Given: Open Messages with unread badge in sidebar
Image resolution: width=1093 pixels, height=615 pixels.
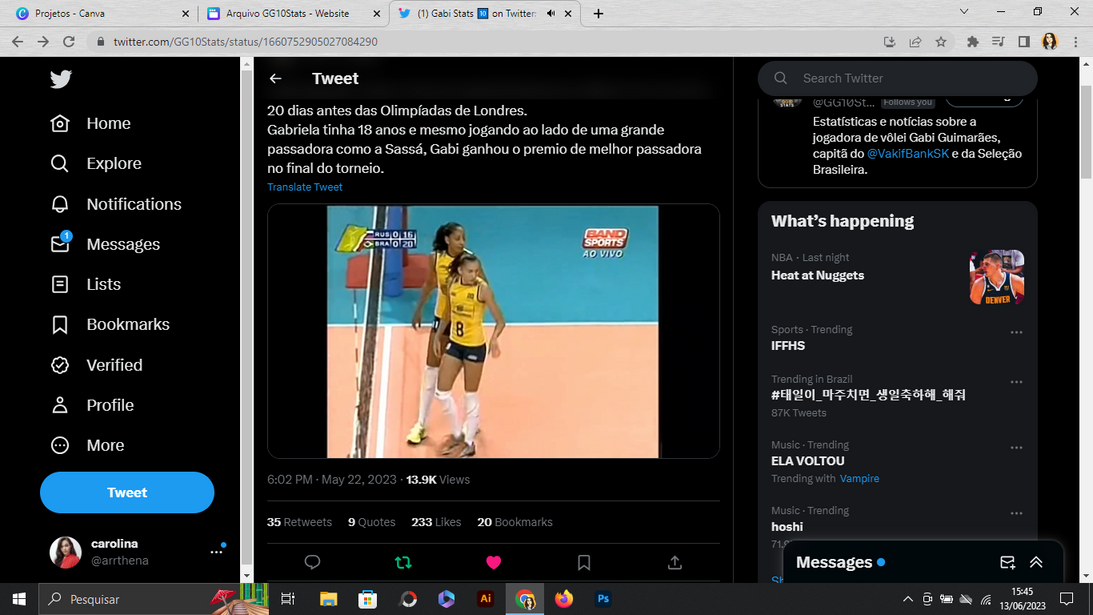Looking at the screenshot, I should (105, 244).
